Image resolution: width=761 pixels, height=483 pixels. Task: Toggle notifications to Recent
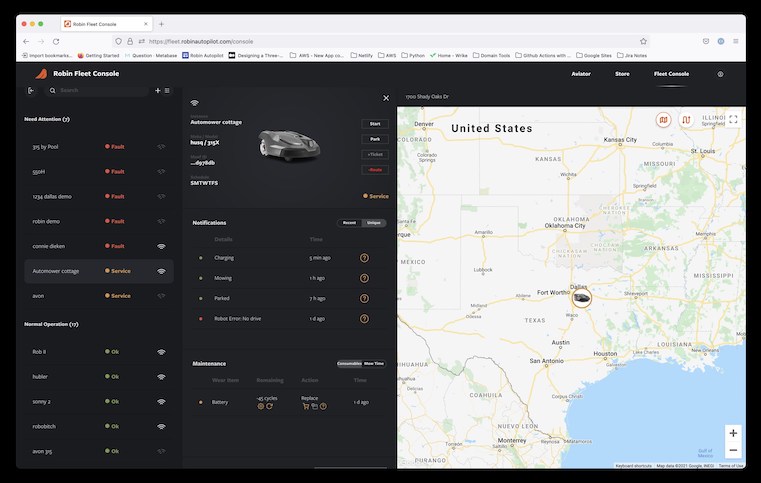[x=349, y=223]
